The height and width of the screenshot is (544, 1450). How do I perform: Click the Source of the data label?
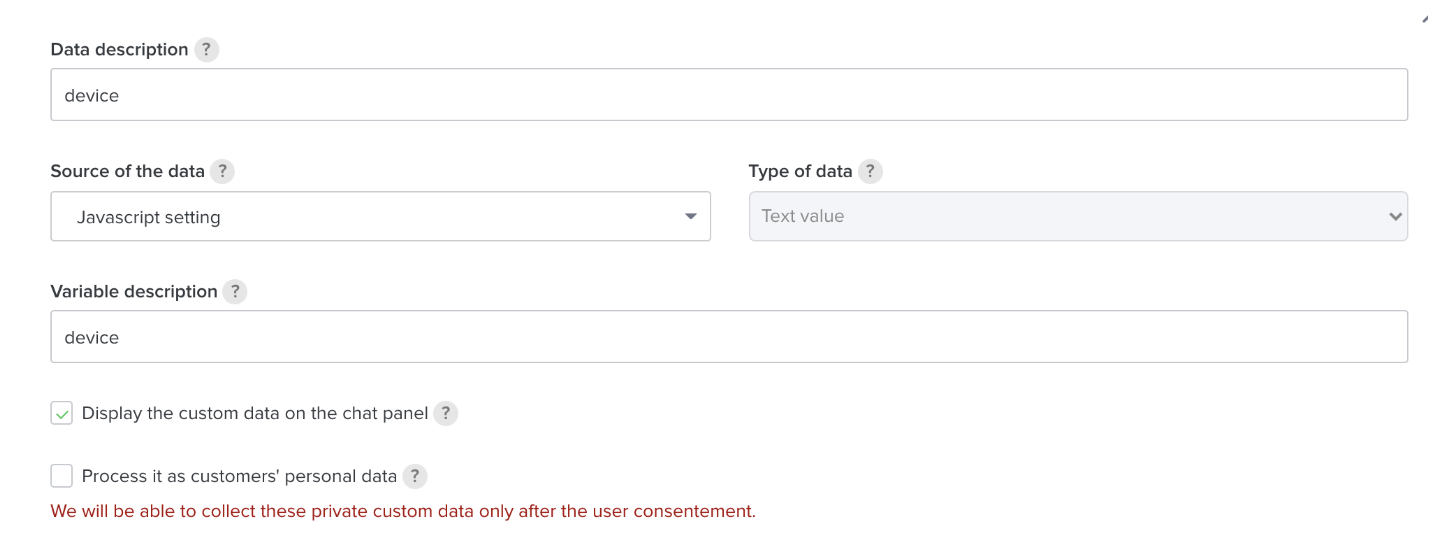(x=127, y=171)
